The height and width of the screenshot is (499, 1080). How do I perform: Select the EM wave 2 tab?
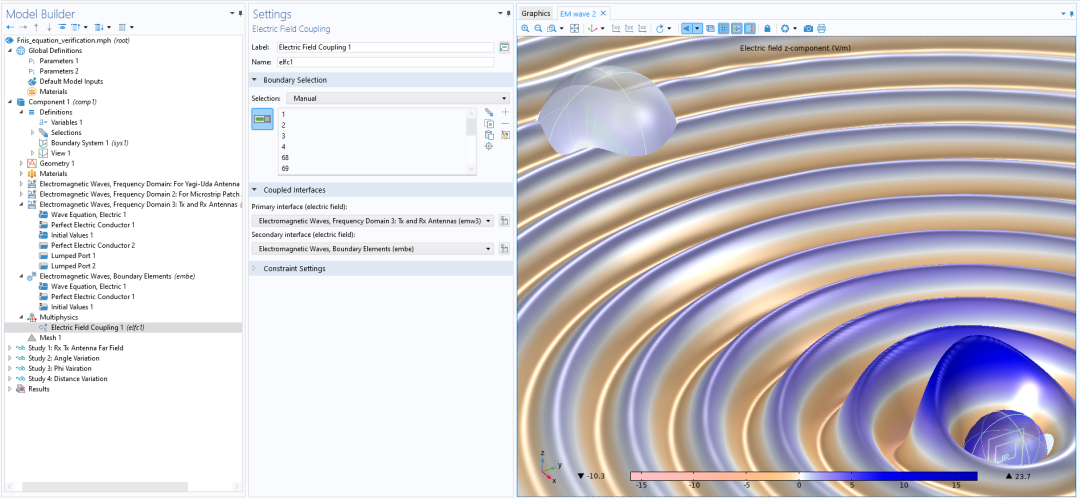pos(578,13)
